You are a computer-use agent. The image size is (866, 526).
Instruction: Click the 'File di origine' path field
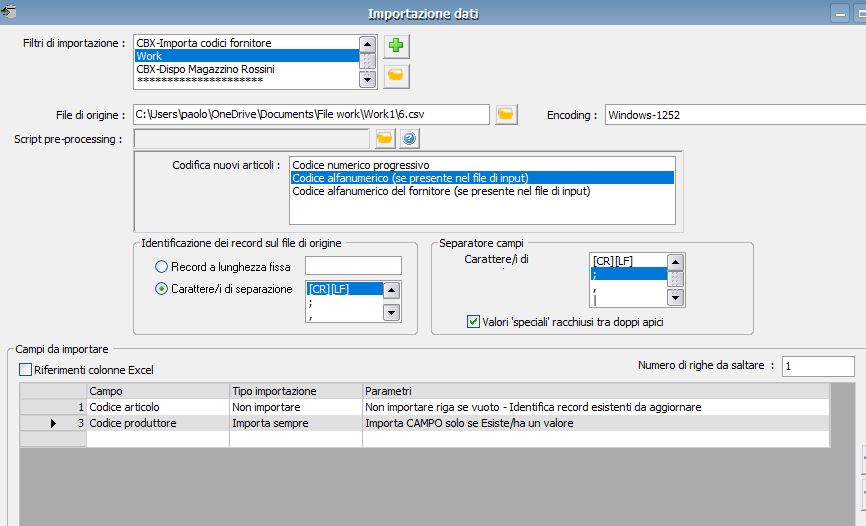click(311, 114)
